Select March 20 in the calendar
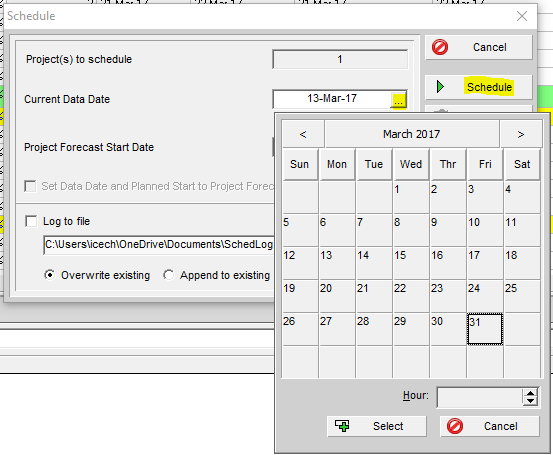 tap(337, 296)
